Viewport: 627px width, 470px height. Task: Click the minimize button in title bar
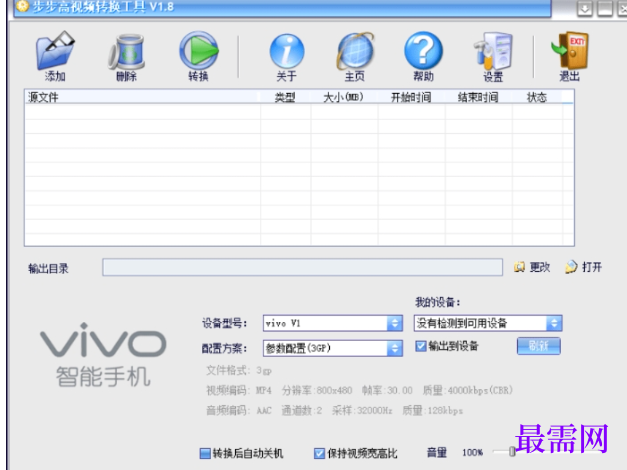(605, 8)
